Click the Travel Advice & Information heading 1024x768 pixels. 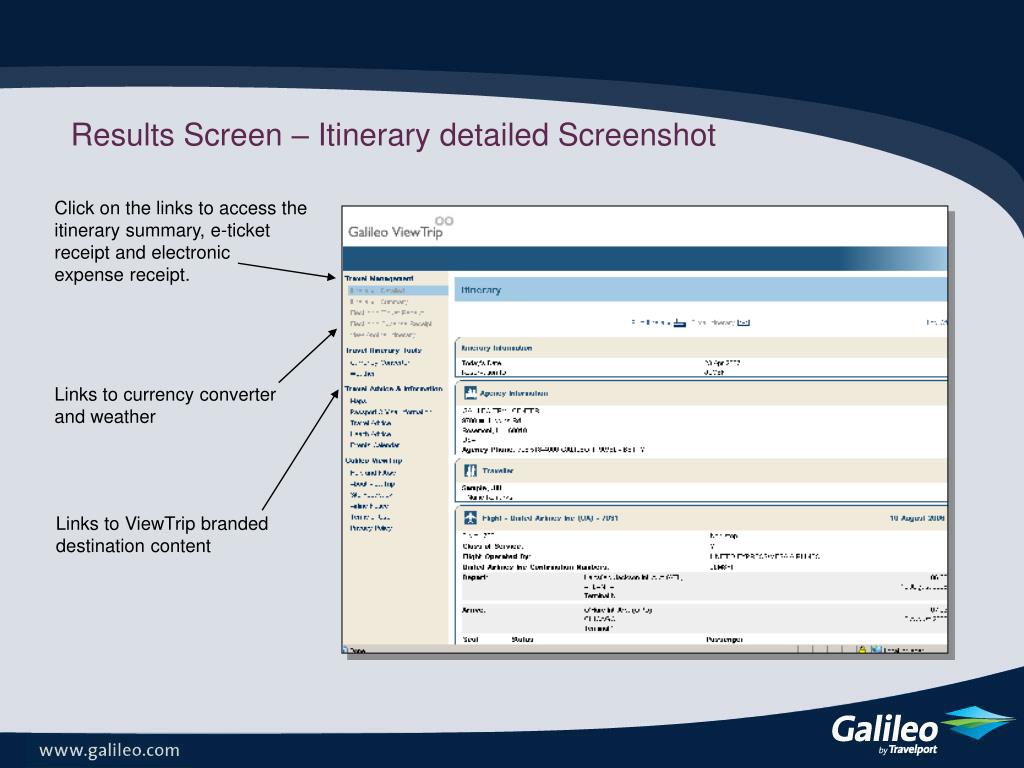point(394,389)
